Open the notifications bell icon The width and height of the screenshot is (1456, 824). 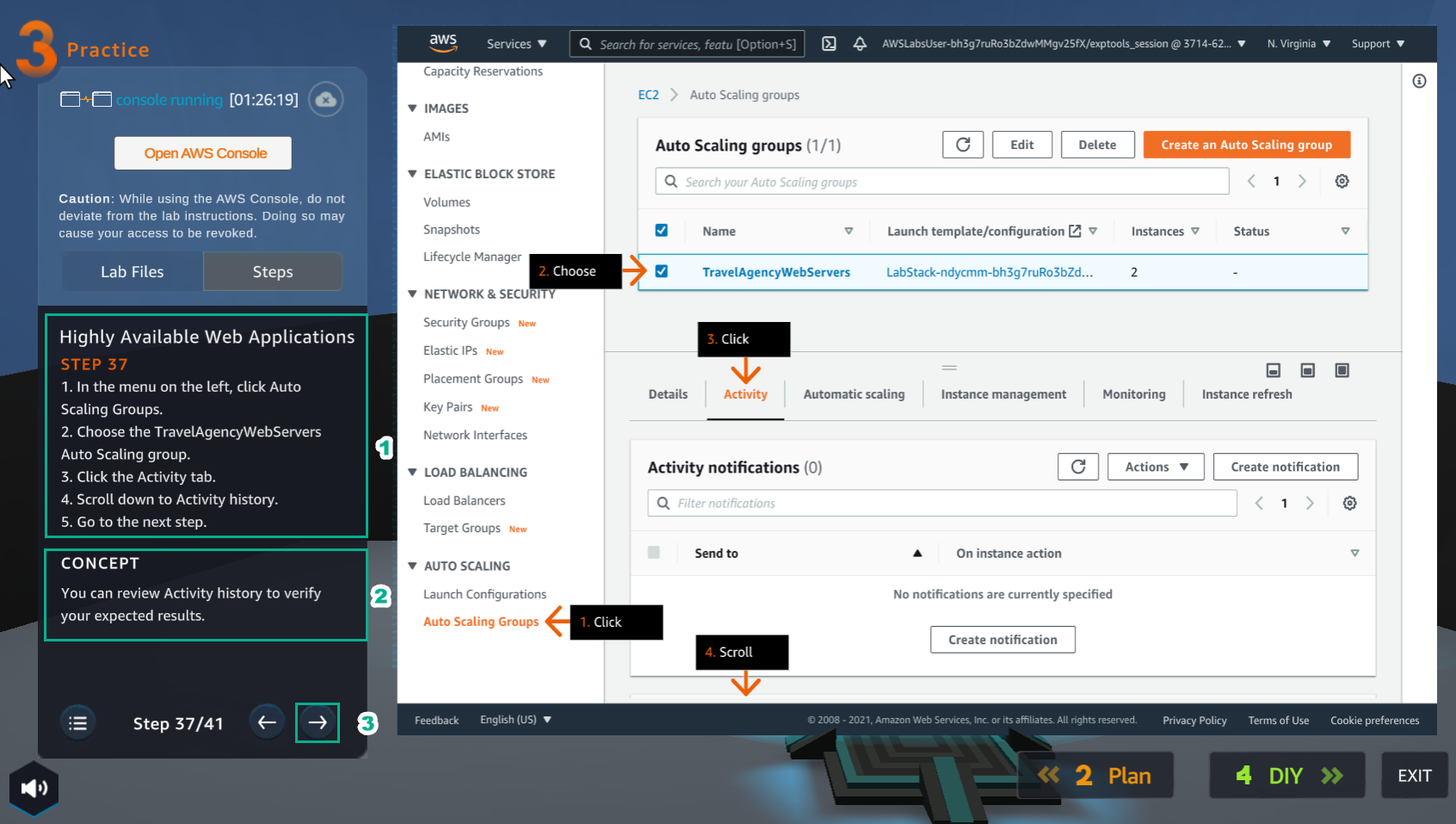(860, 44)
